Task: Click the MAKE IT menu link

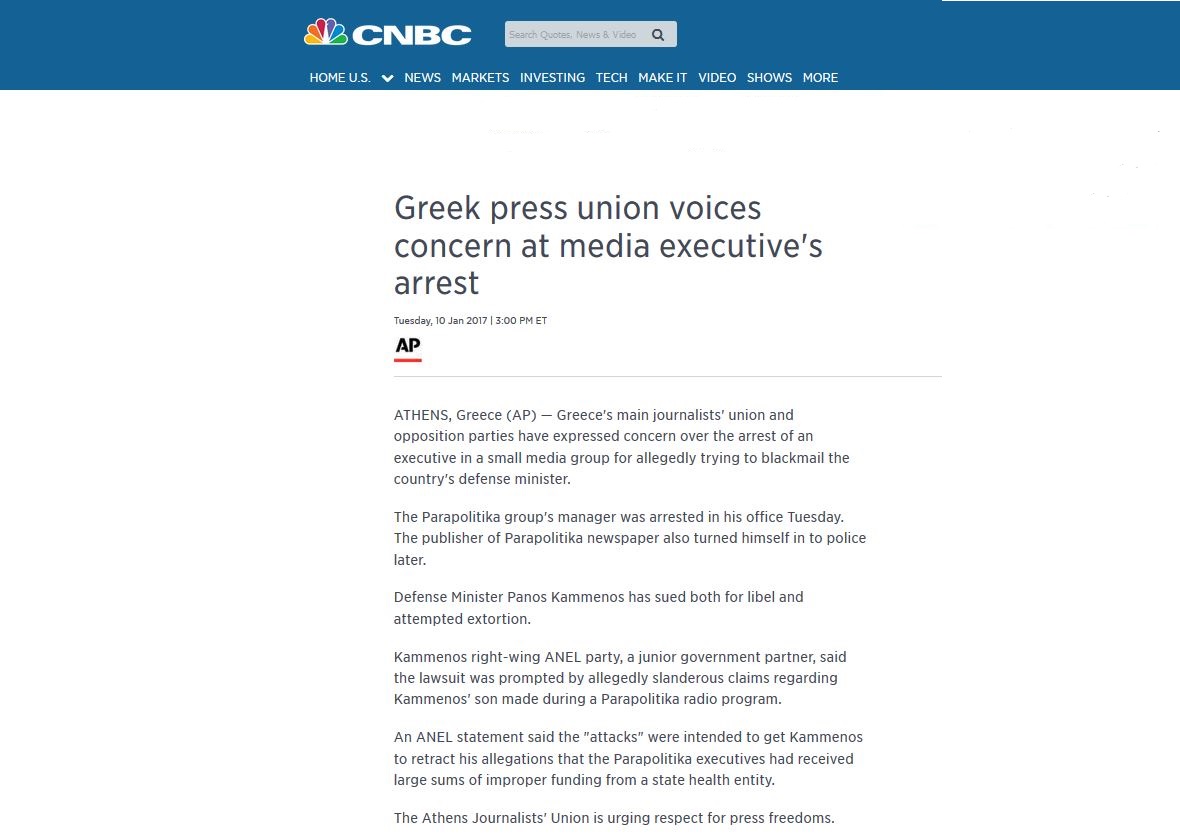Action: [x=662, y=77]
